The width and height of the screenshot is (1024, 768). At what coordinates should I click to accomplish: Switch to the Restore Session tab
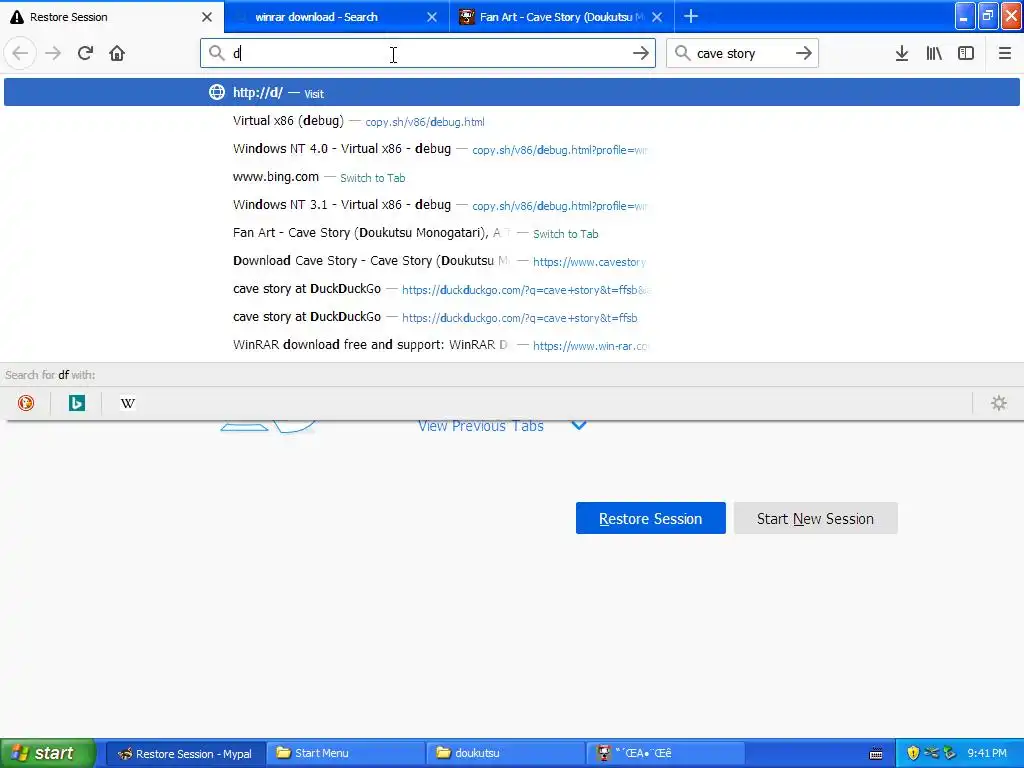[112, 17]
